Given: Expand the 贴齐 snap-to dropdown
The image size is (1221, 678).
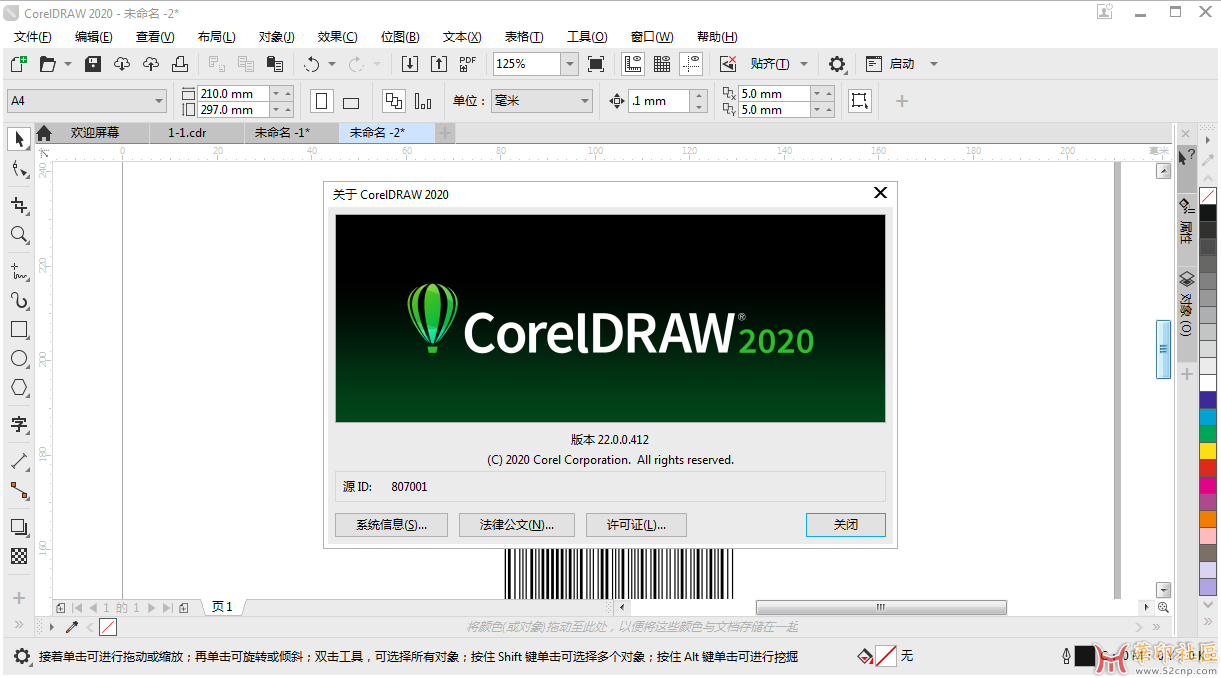Looking at the screenshot, I should [804, 64].
